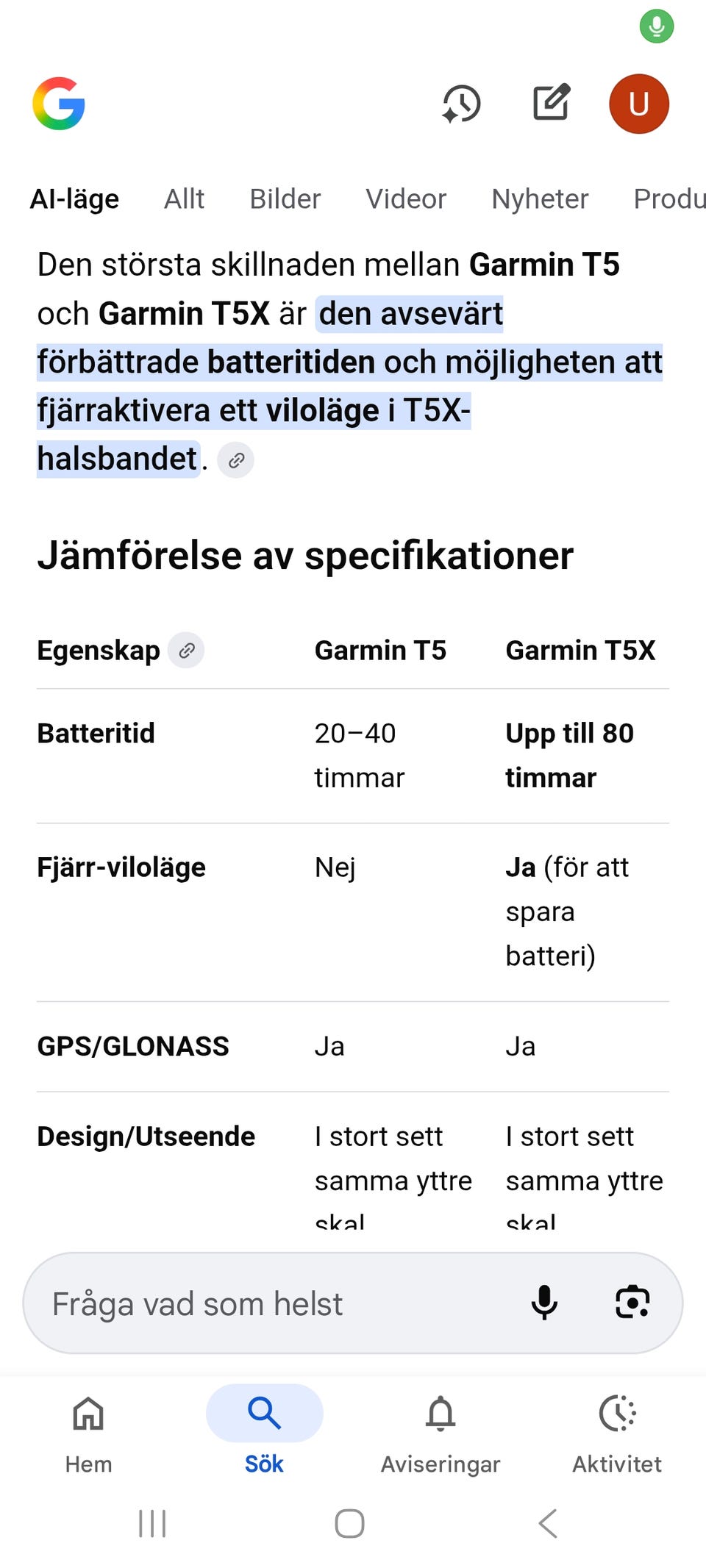Open source link beside Egenskap header
The width and height of the screenshot is (706, 1568).
click(187, 651)
